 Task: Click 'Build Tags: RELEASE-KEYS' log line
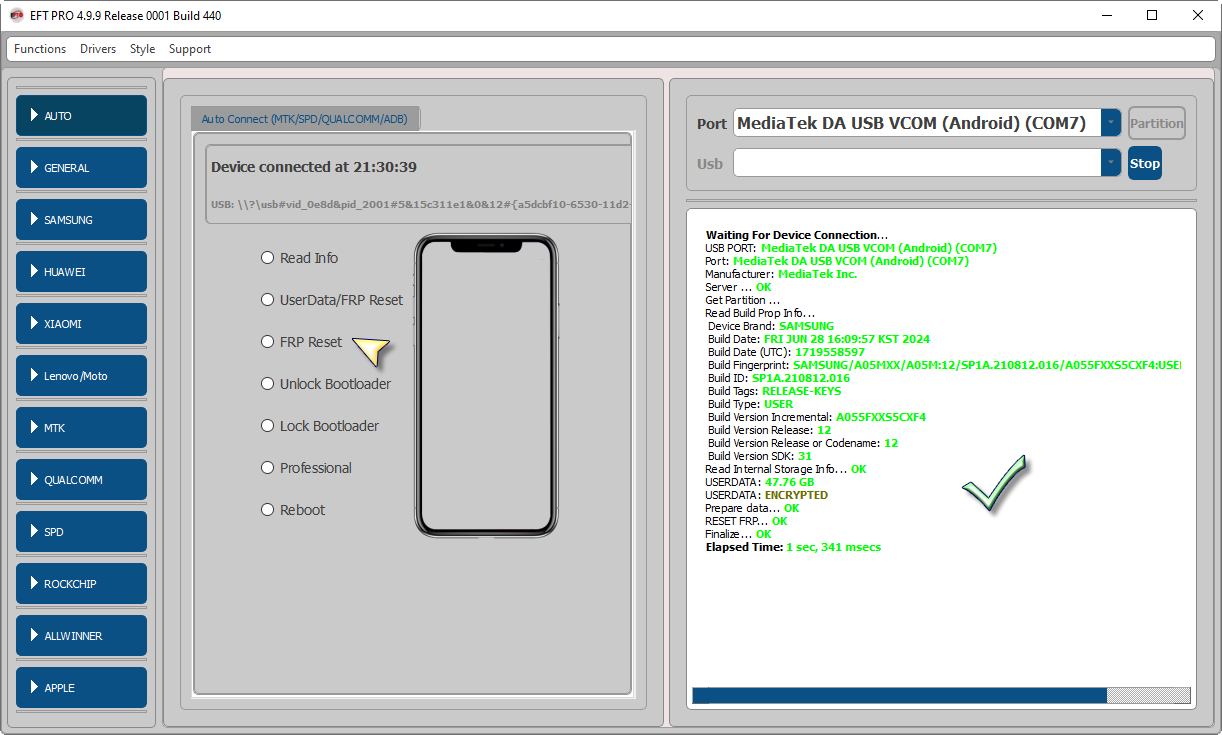pyautogui.click(x=774, y=391)
